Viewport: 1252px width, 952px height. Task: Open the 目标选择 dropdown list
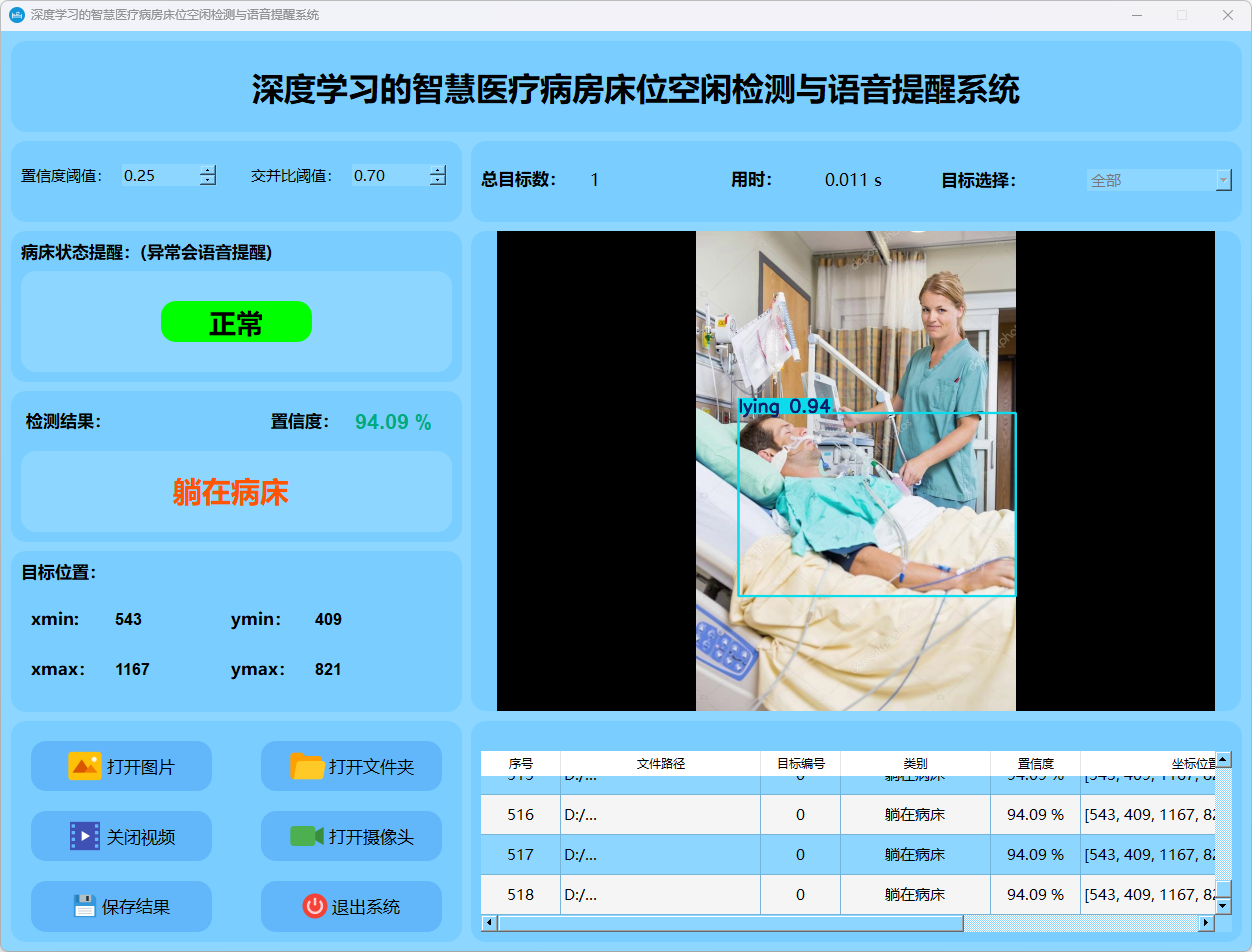click(1223, 180)
